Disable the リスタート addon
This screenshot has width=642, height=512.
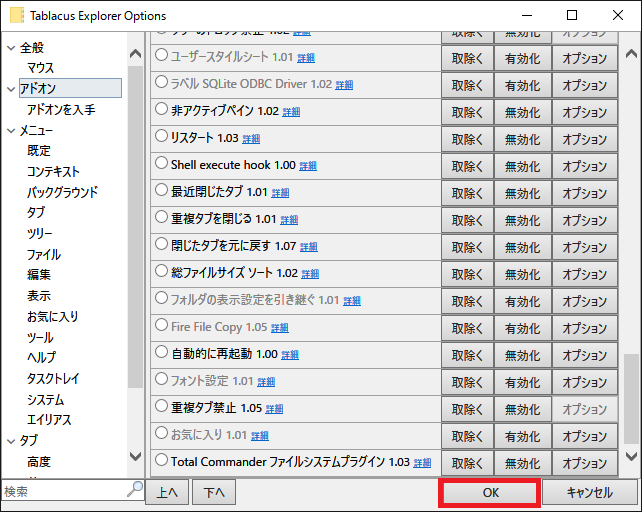click(522, 139)
